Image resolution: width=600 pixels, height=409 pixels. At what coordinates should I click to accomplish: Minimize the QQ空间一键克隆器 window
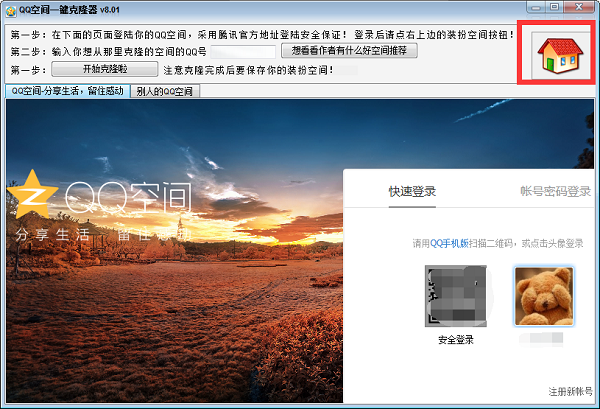pos(536,7)
